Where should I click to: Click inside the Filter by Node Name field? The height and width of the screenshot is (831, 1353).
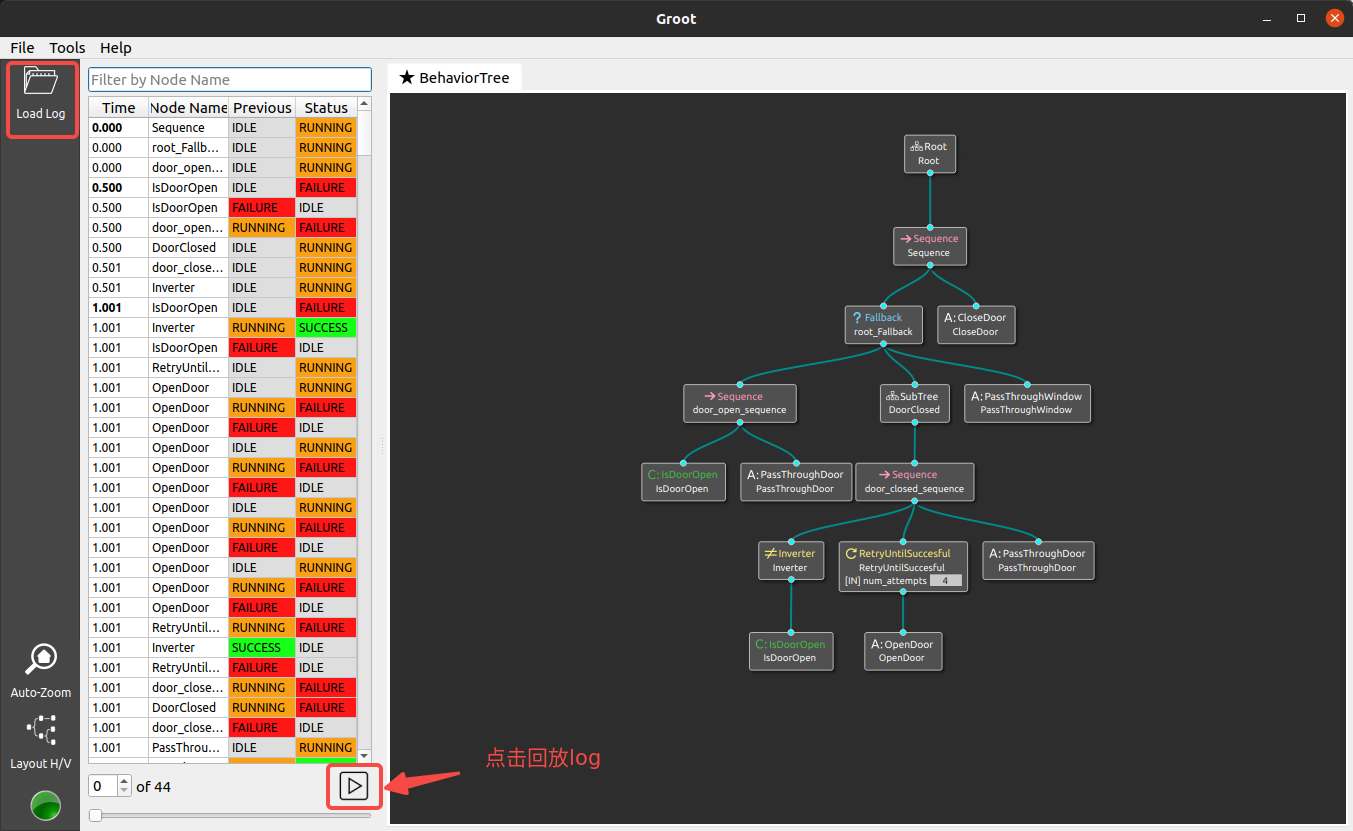(229, 79)
